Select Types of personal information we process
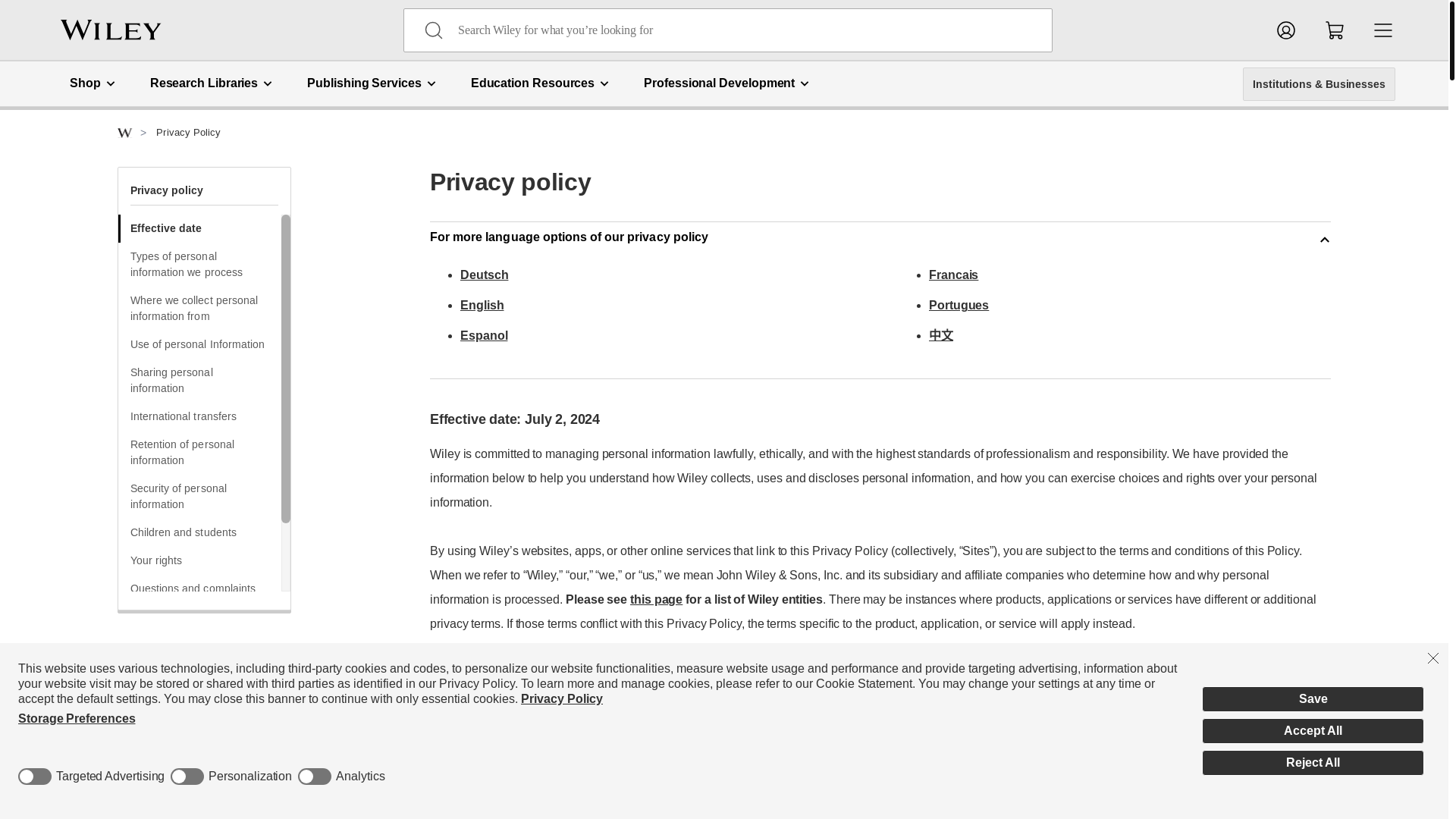The image size is (1456, 819). click(187, 264)
